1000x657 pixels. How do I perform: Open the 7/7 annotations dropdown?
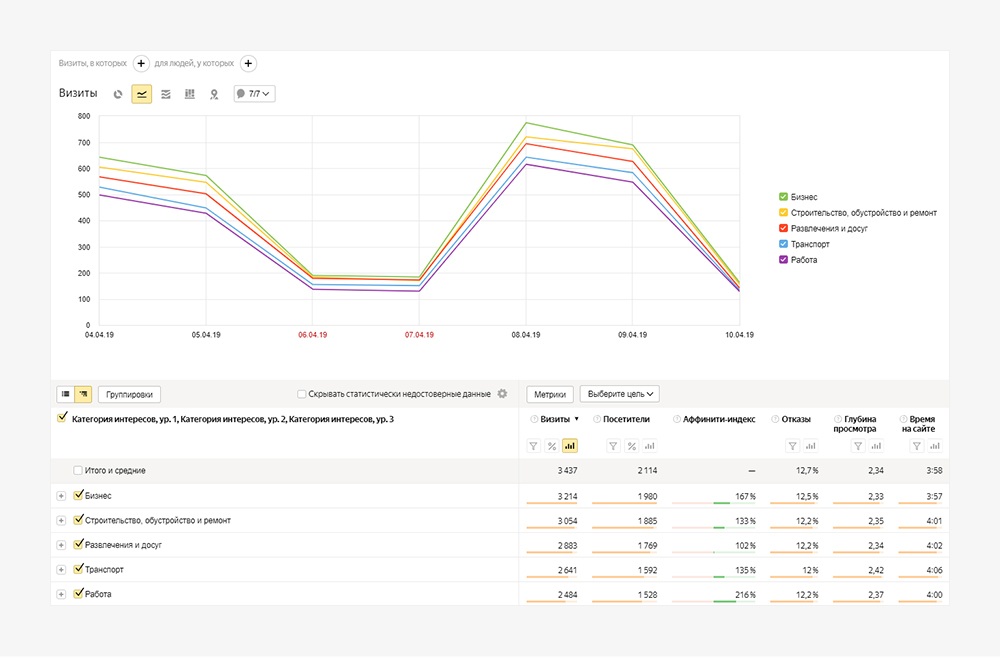pyautogui.click(x=254, y=94)
